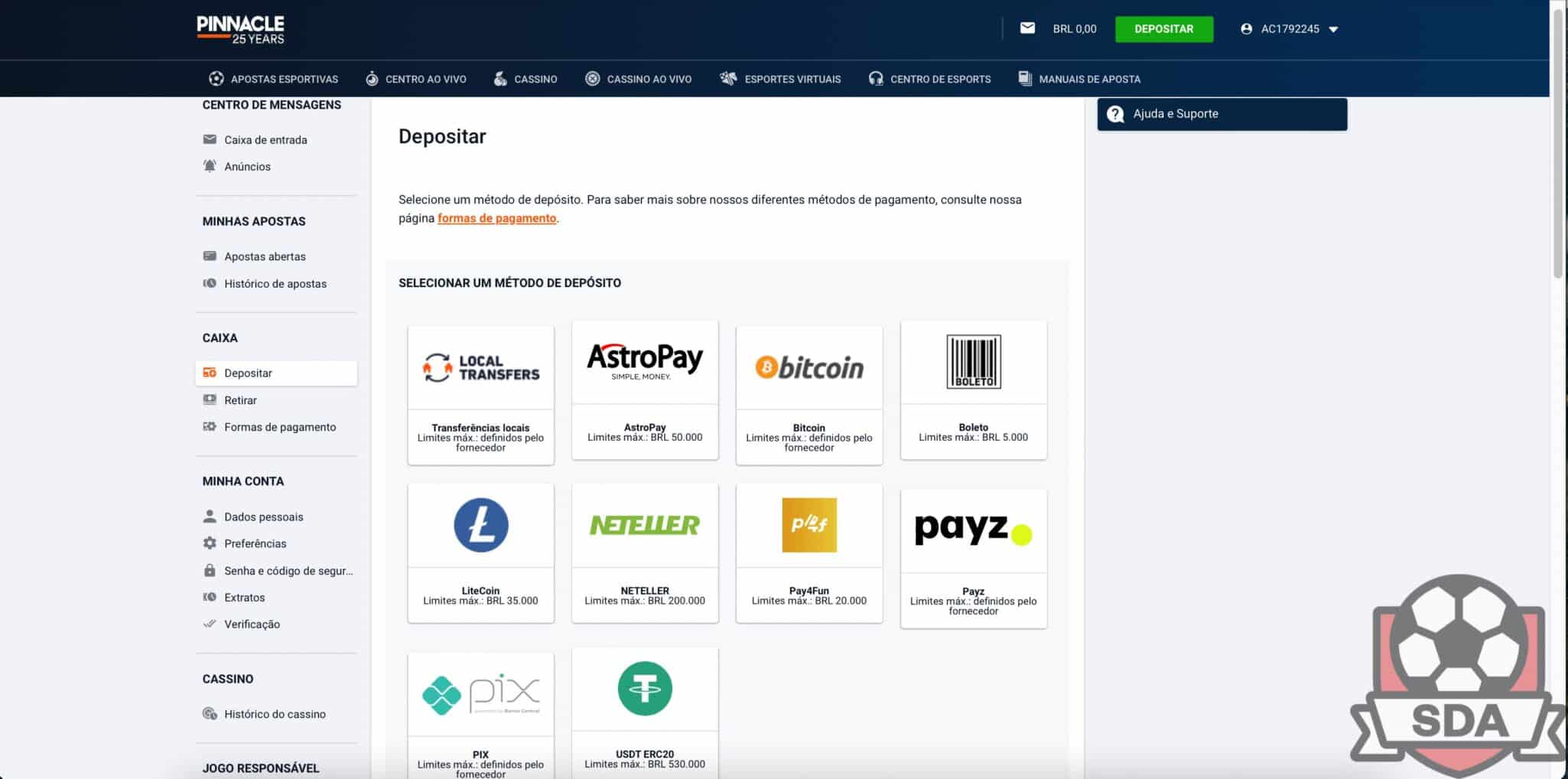Click the headset icon for Centro de Esports
The image size is (1568, 779).
coord(876,79)
